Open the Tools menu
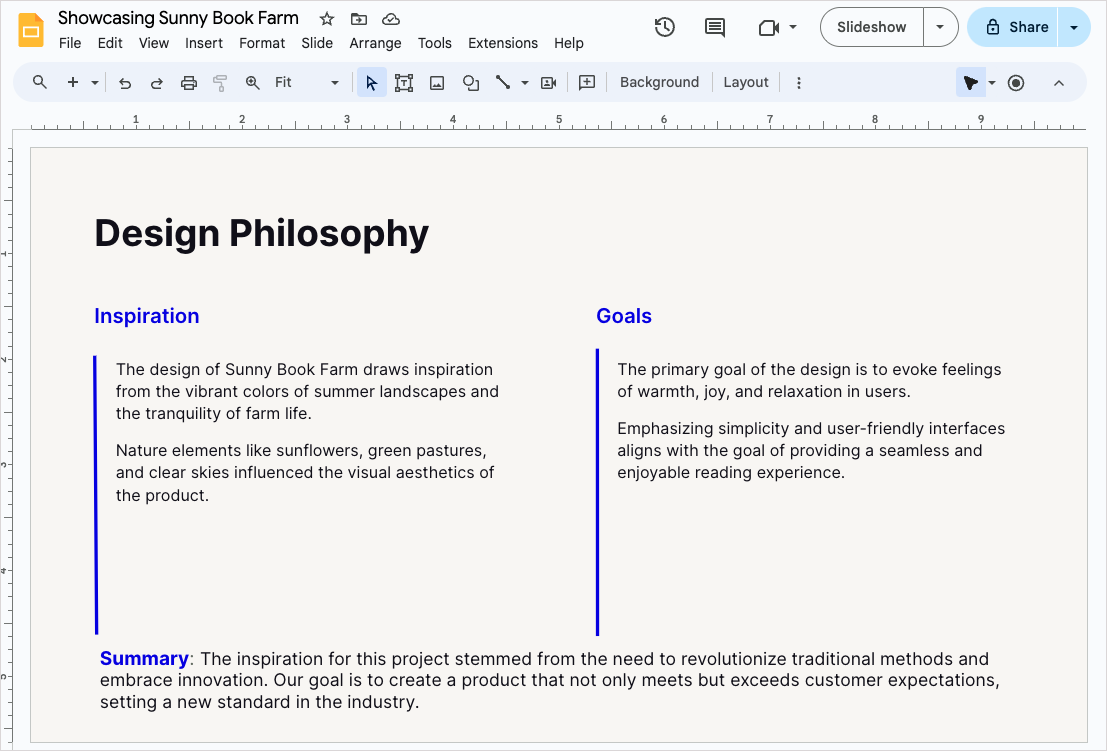The image size is (1107, 751). (435, 43)
